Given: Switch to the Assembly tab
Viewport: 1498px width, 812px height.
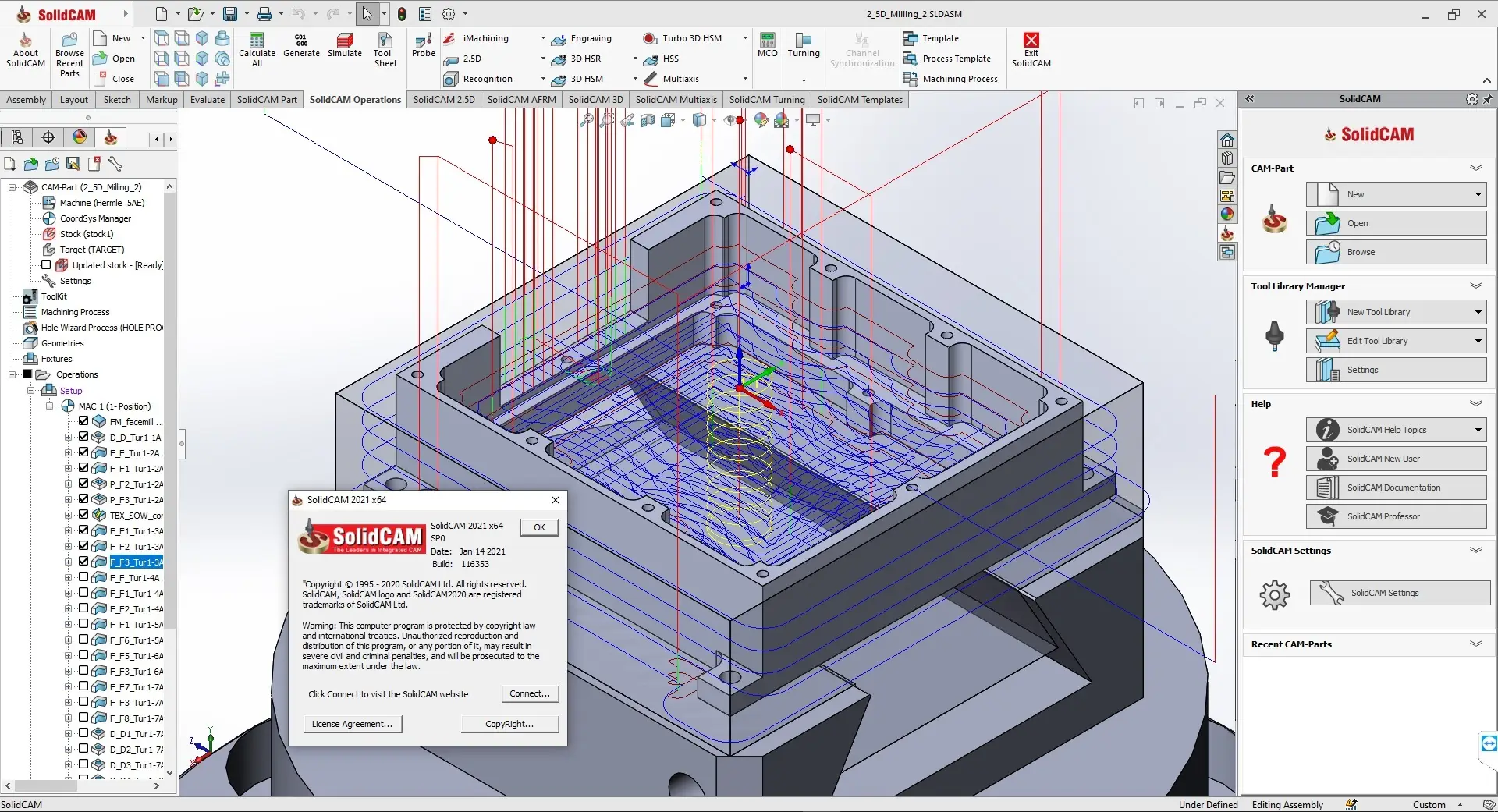Looking at the screenshot, I should [x=26, y=100].
